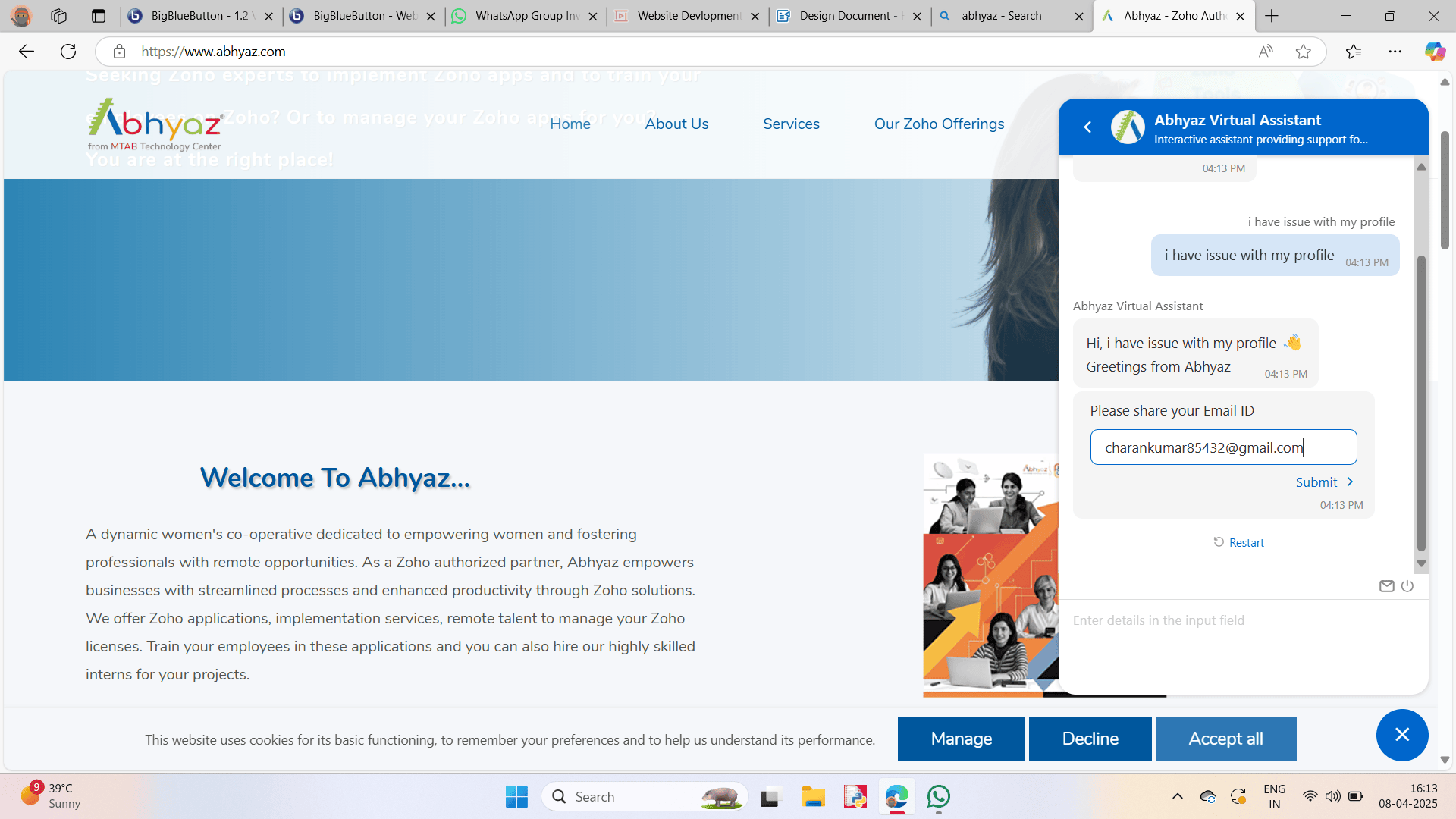Open weather widget showing 39°C Sunny

51,795
